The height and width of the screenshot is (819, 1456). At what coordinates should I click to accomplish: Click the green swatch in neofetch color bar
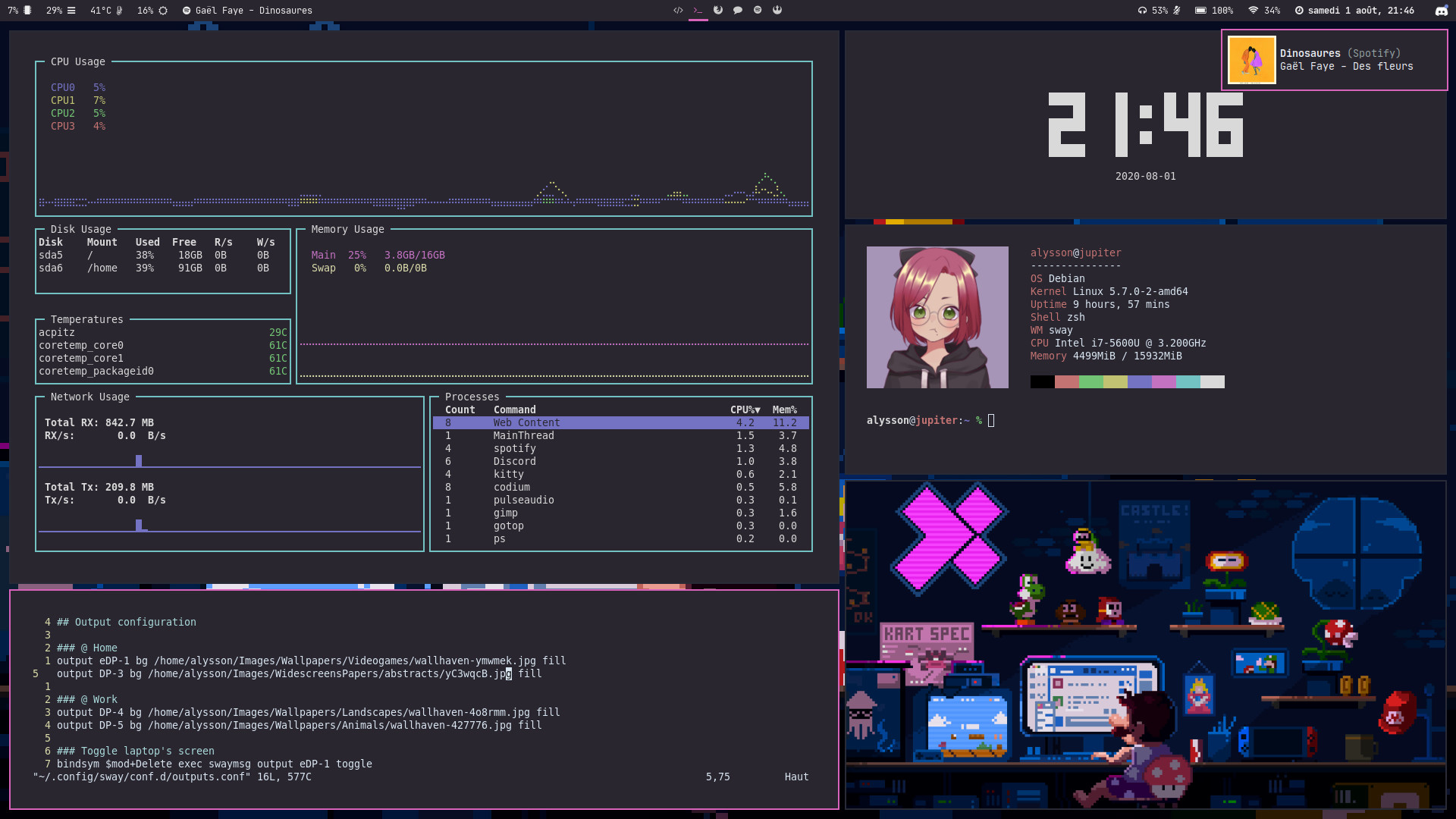tap(1090, 382)
